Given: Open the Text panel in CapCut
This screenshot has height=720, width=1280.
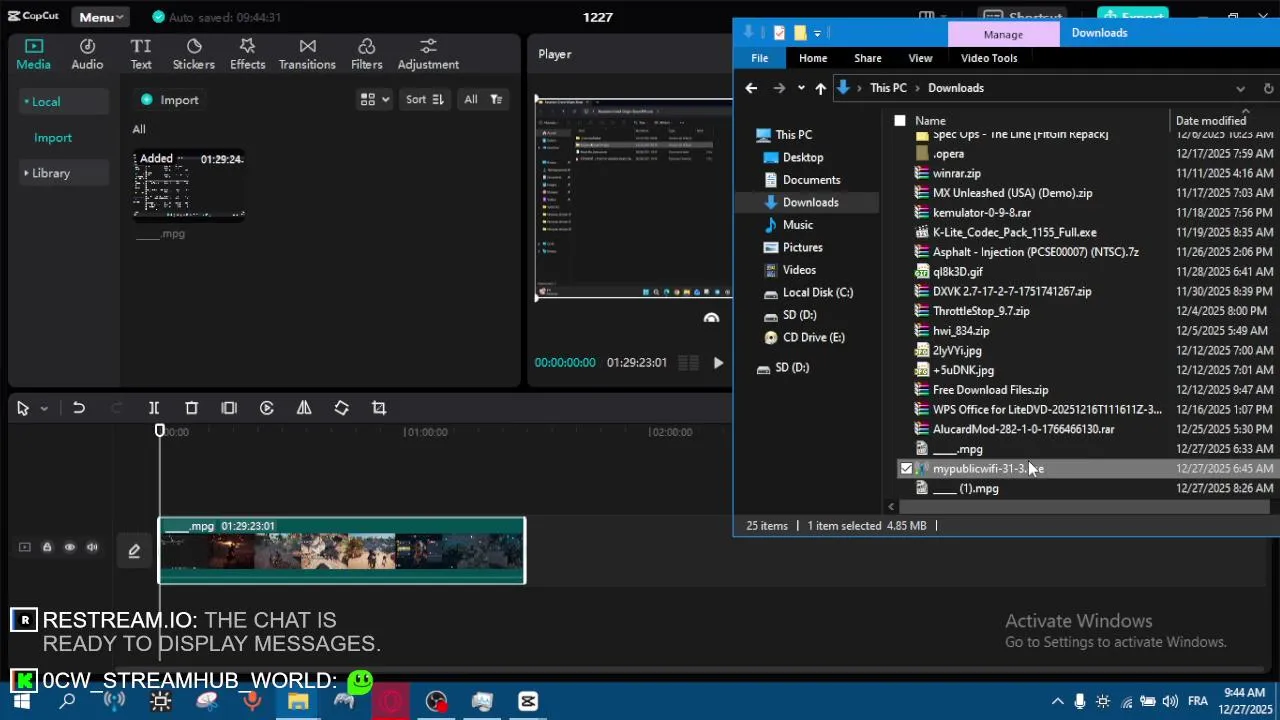Looking at the screenshot, I should coord(141,54).
